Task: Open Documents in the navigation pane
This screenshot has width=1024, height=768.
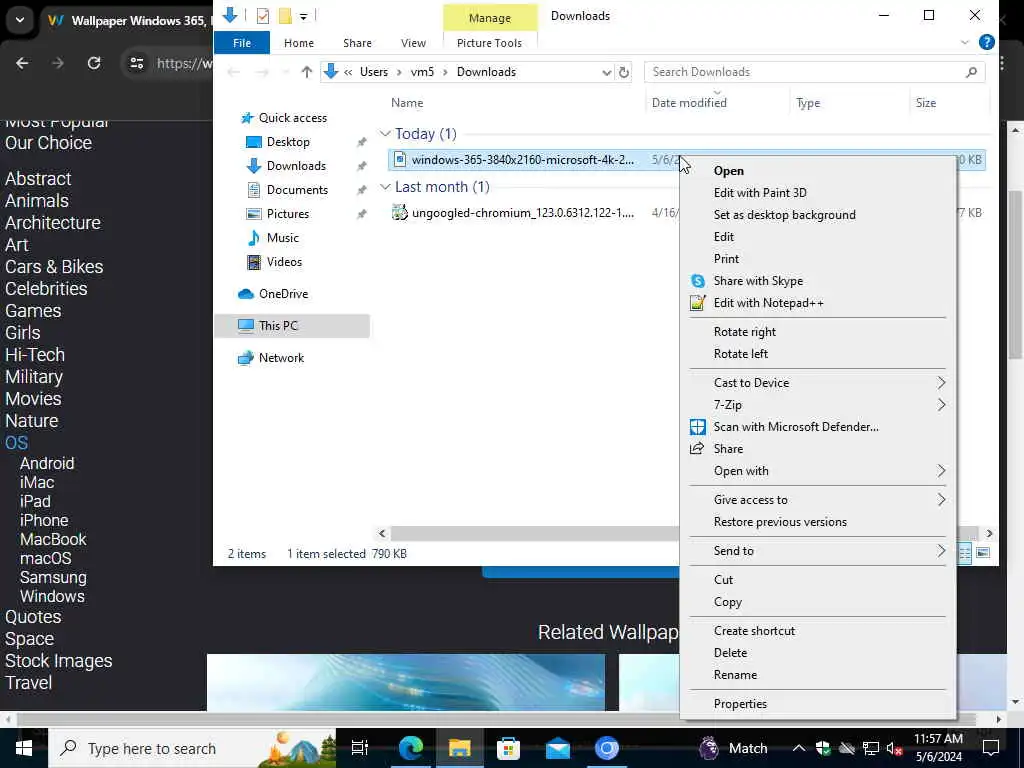Action: click(x=296, y=190)
